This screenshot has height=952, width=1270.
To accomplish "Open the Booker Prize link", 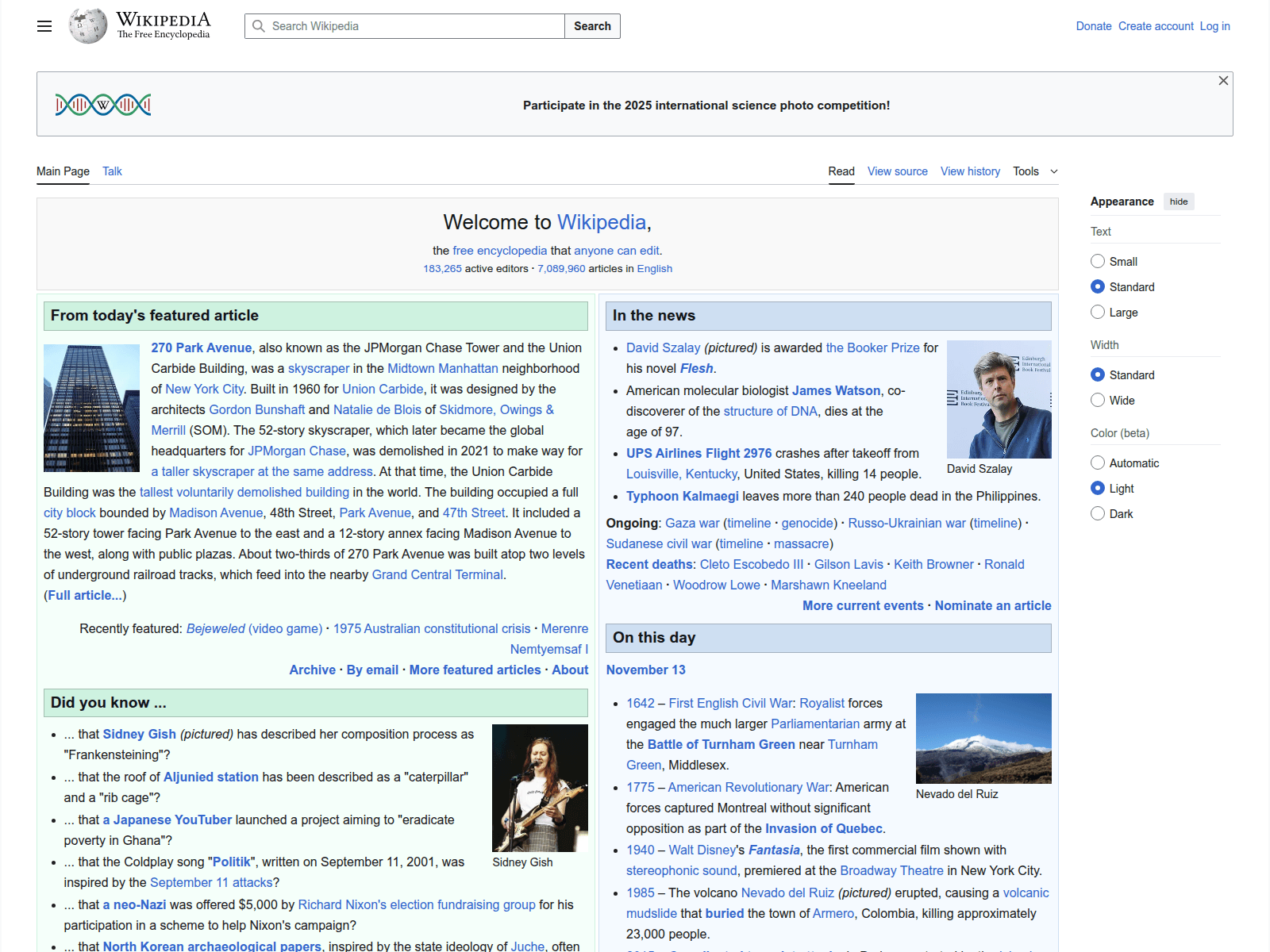I will pyautogui.click(x=872, y=347).
